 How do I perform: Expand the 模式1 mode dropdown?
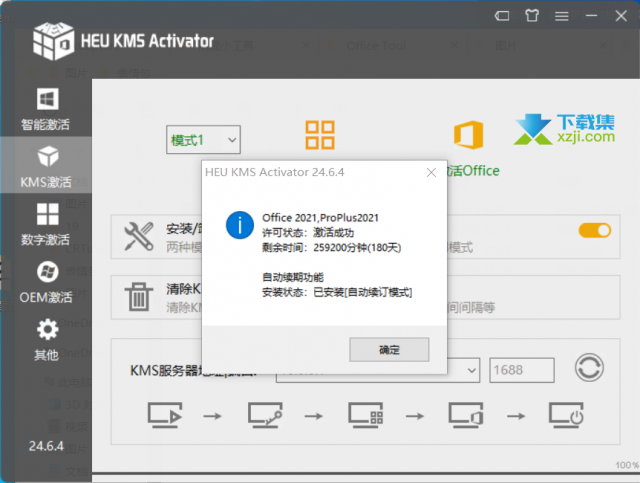pos(204,140)
